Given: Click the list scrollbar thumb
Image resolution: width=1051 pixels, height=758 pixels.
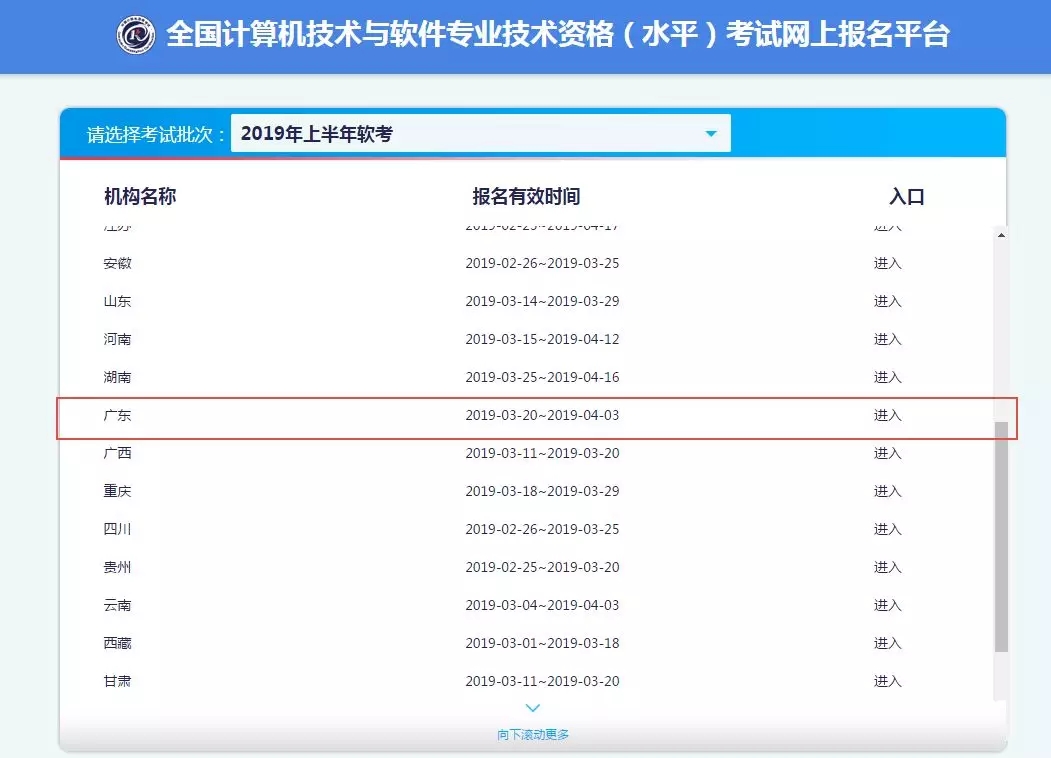Looking at the screenshot, I should pyautogui.click(x=1001, y=536).
